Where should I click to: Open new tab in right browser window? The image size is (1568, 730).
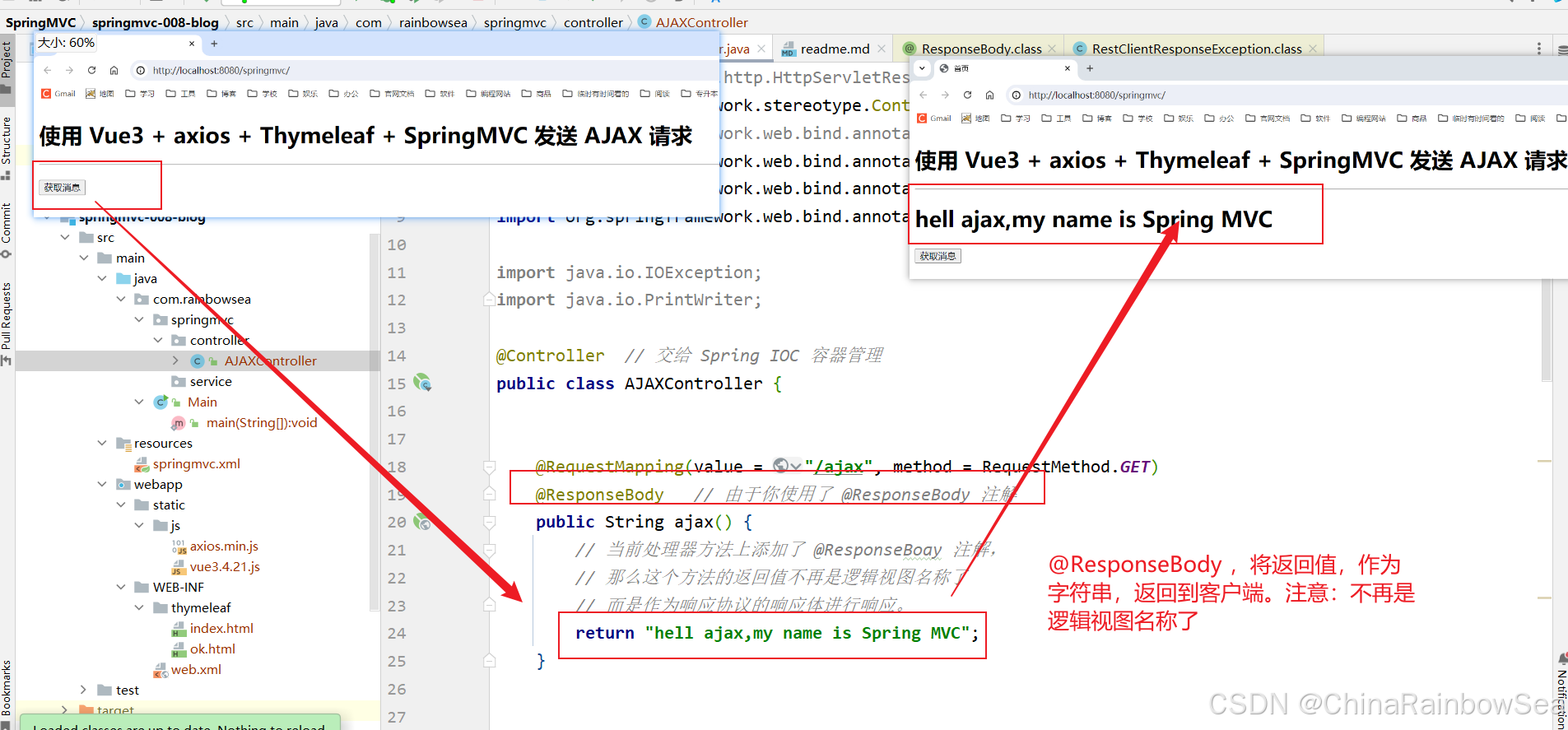(1090, 68)
